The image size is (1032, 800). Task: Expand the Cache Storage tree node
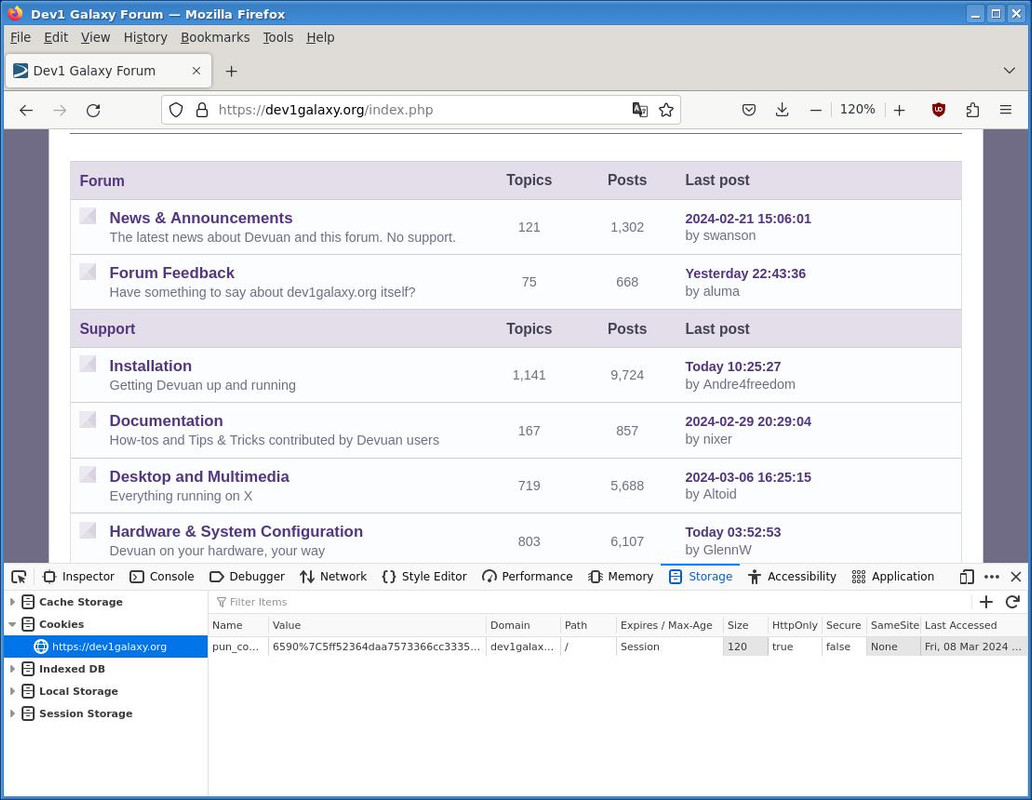pyautogui.click(x=12, y=601)
